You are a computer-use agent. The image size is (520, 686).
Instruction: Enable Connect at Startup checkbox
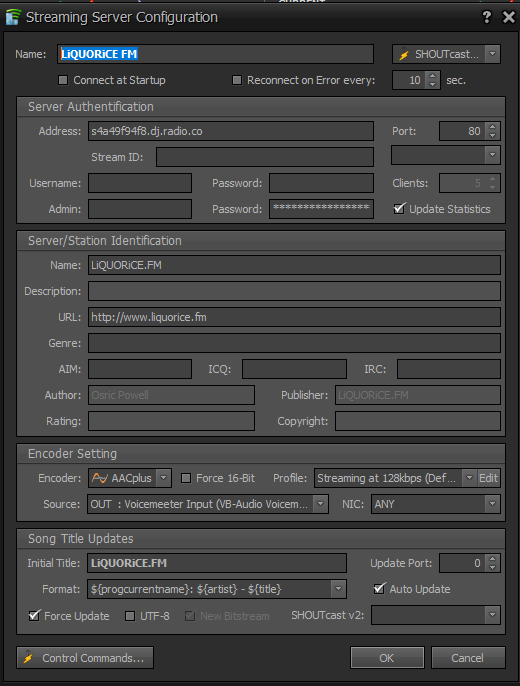point(63,80)
